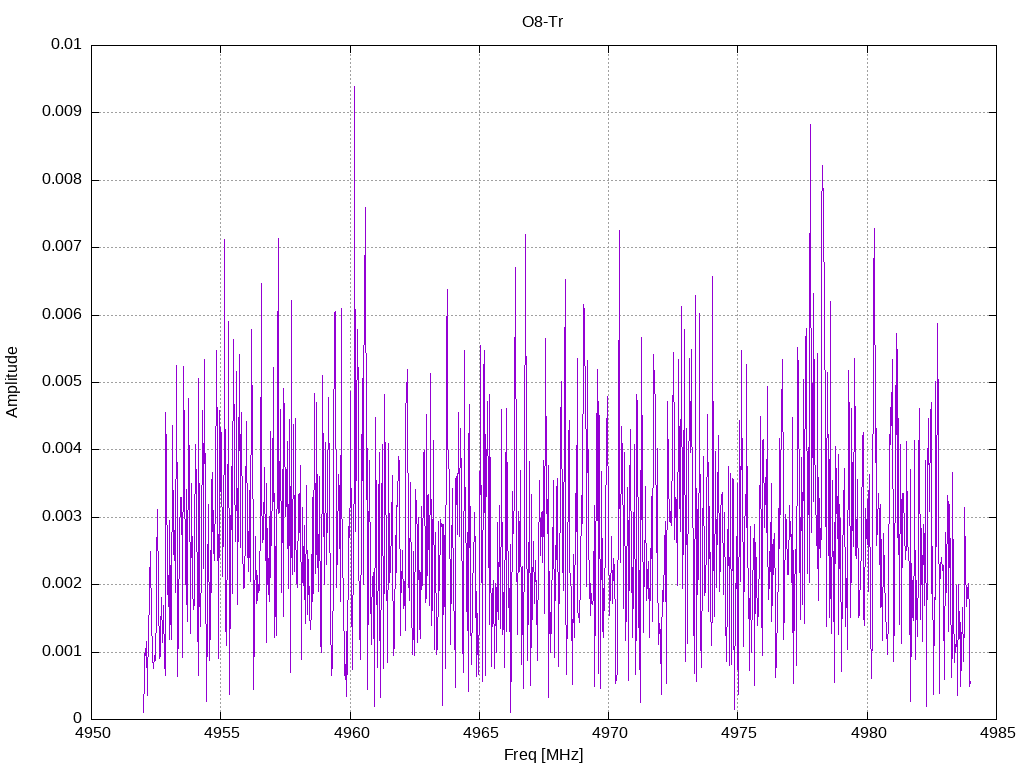Click the 4975 x-axis tick label

point(739,733)
